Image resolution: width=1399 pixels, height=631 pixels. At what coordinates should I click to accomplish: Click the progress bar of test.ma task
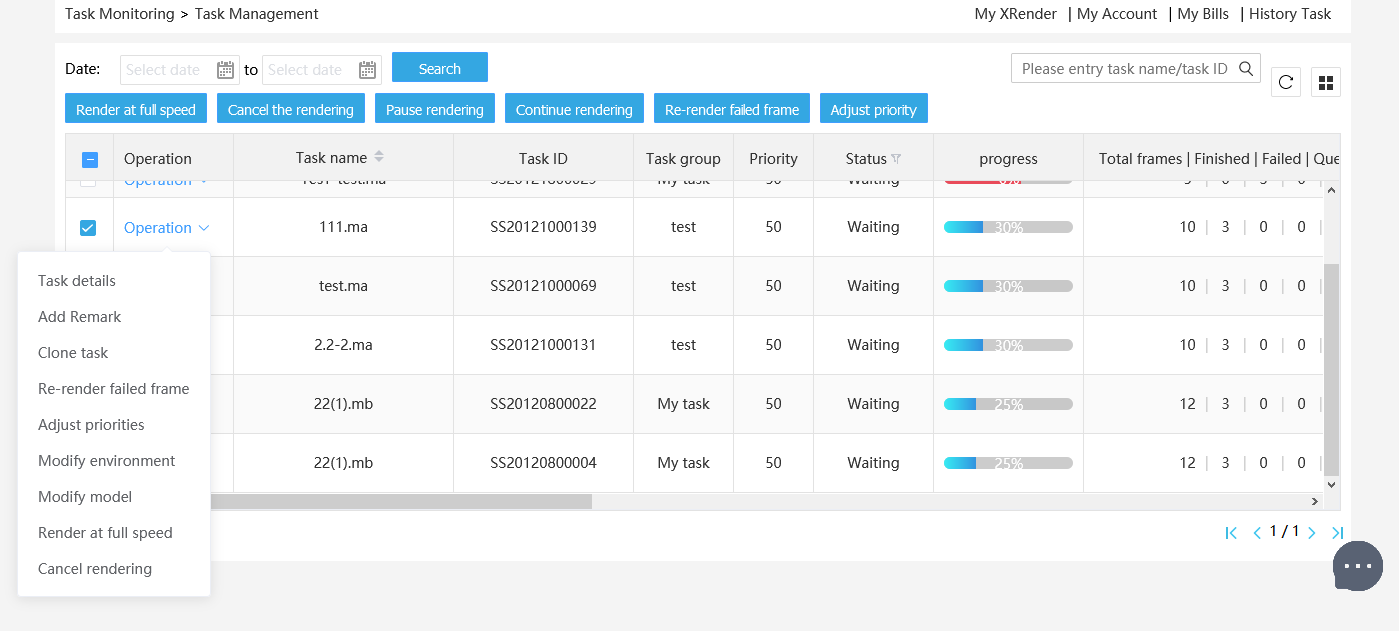1008,286
